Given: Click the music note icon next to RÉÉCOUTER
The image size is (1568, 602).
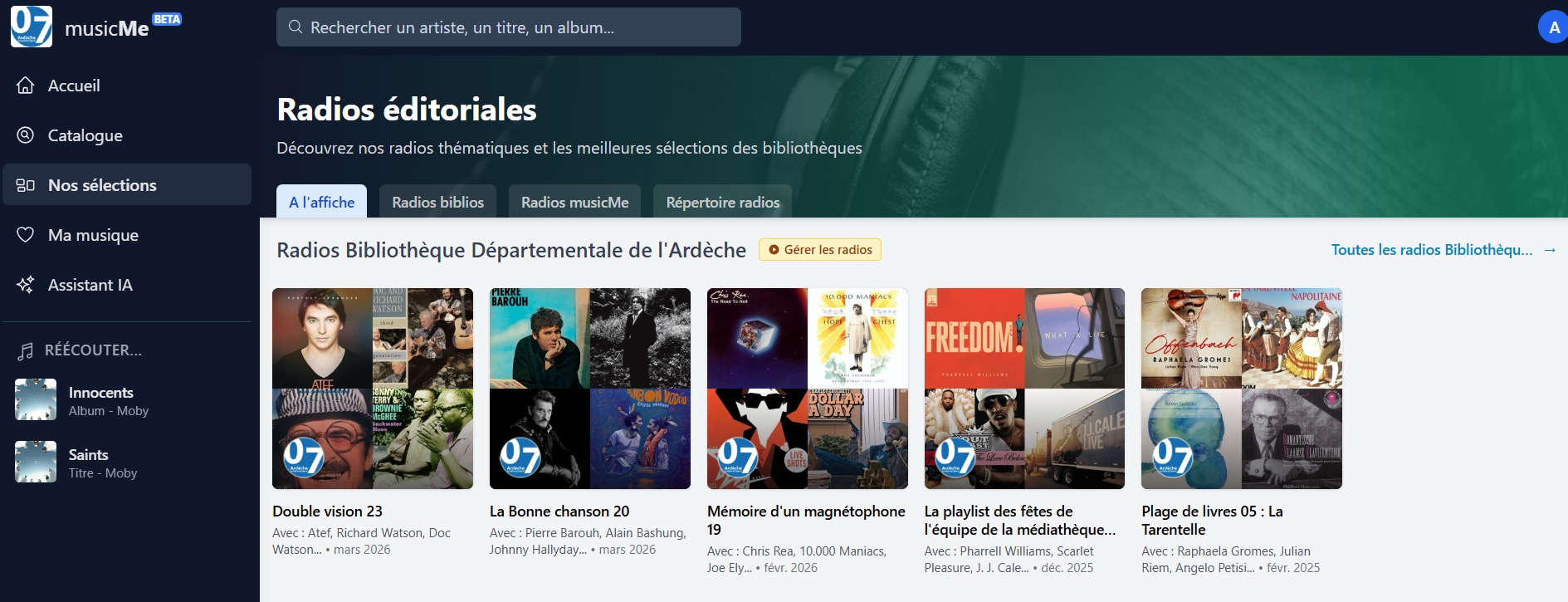Looking at the screenshot, I should coord(26,351).
